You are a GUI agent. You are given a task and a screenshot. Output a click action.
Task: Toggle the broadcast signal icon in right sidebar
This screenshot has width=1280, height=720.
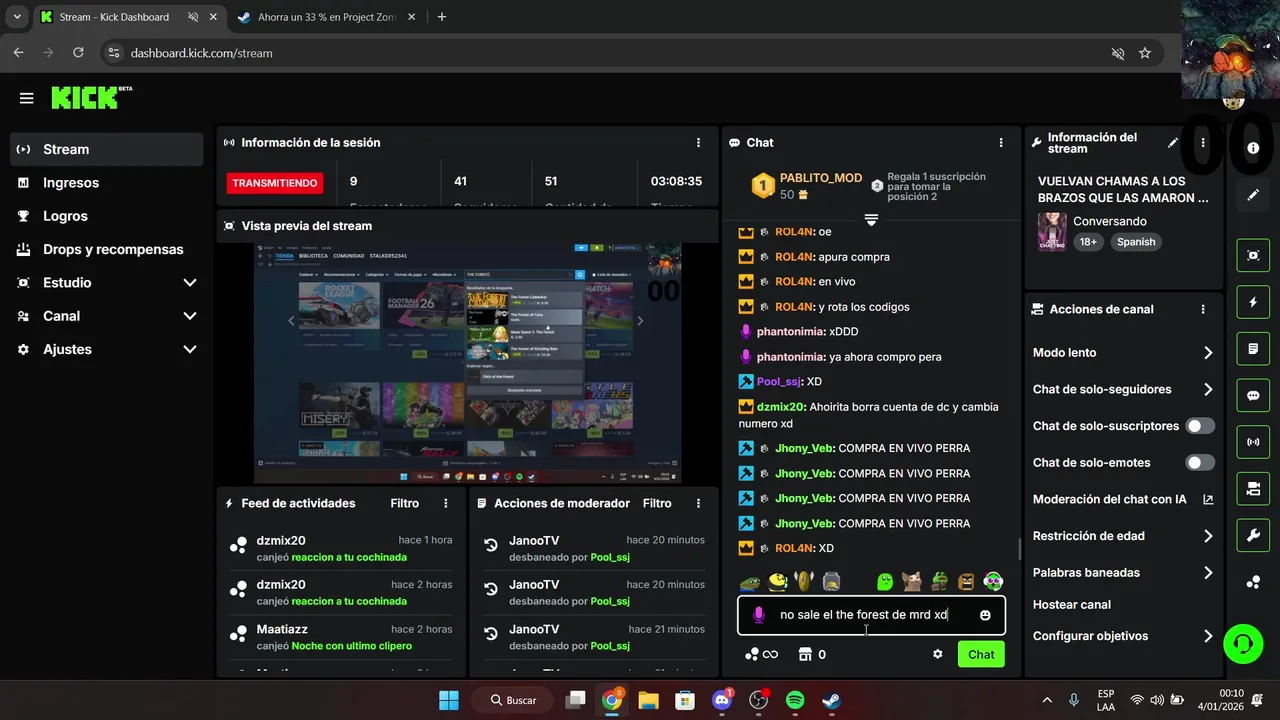pos(1253,442)
